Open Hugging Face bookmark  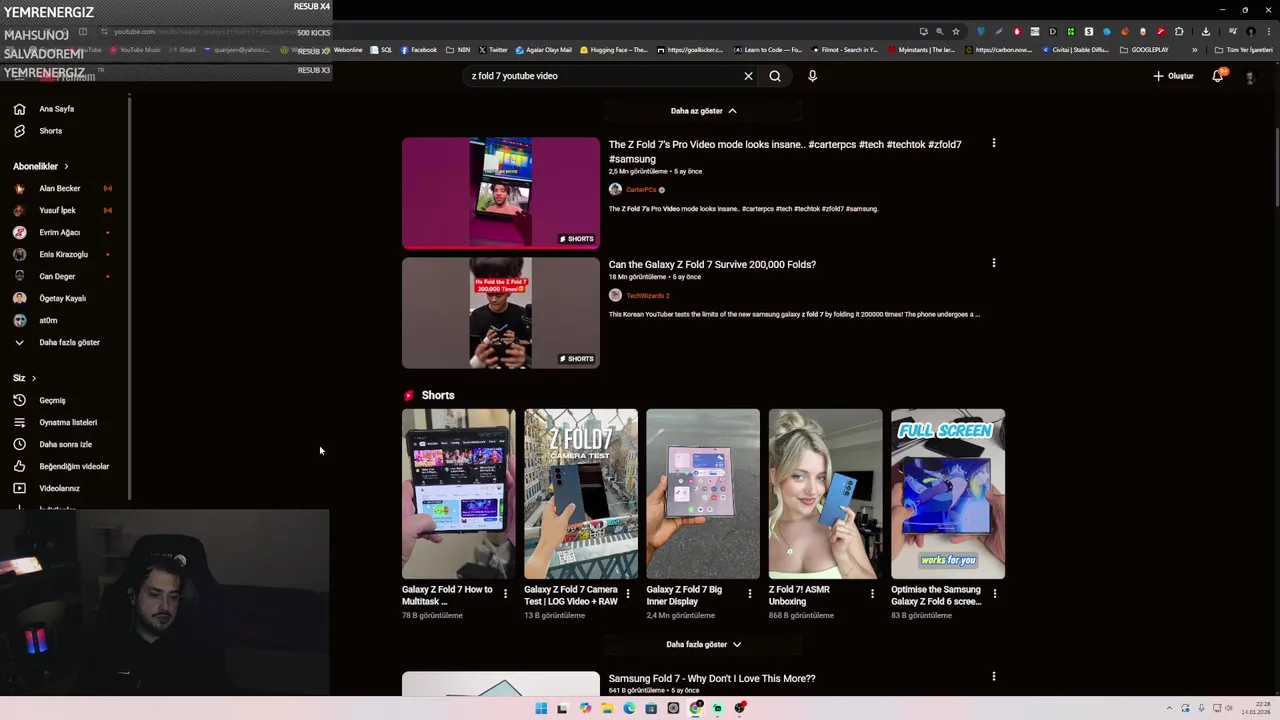pos(614,50)
